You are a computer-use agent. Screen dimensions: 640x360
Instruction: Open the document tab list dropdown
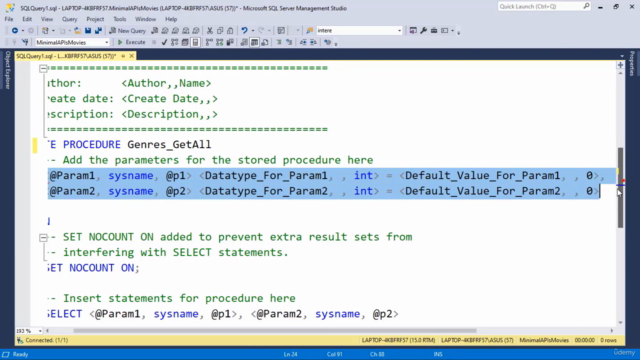tap(622, 56)
